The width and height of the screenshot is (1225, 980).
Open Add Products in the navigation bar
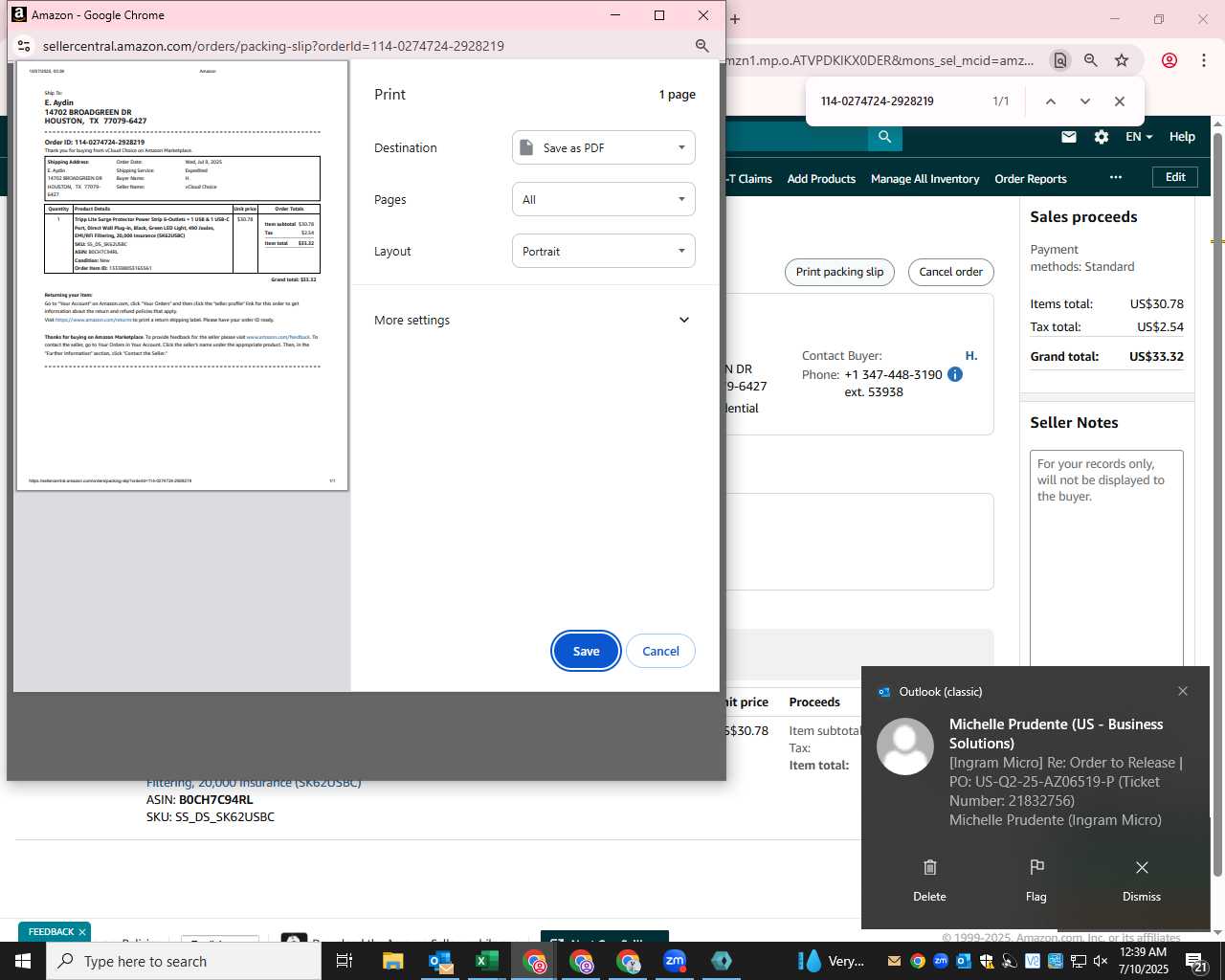click(821, 179)
